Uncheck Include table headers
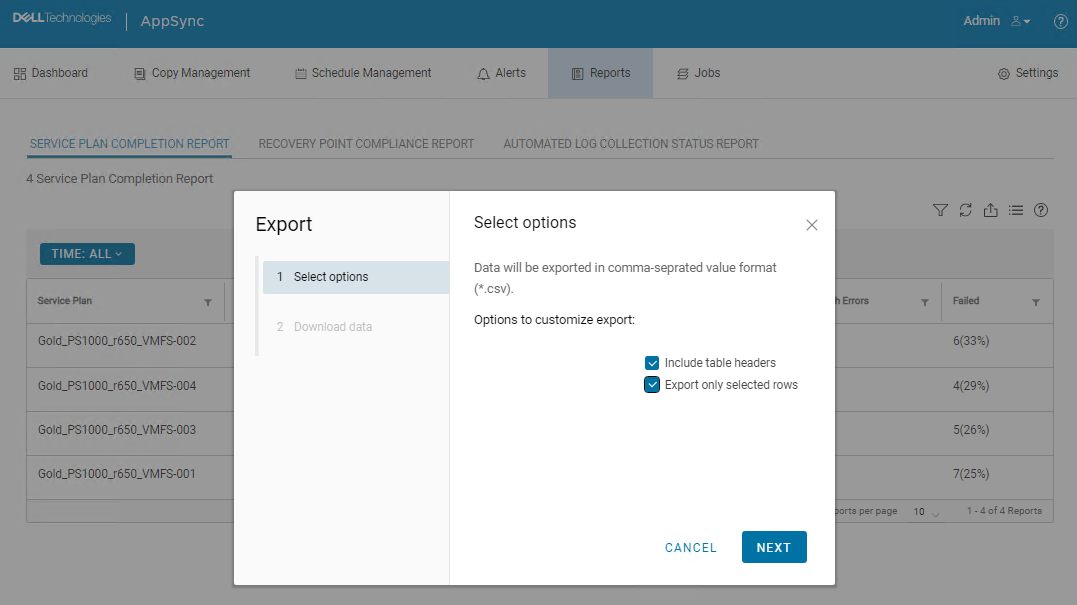1077x605 pixels. (x=652, y=363)
